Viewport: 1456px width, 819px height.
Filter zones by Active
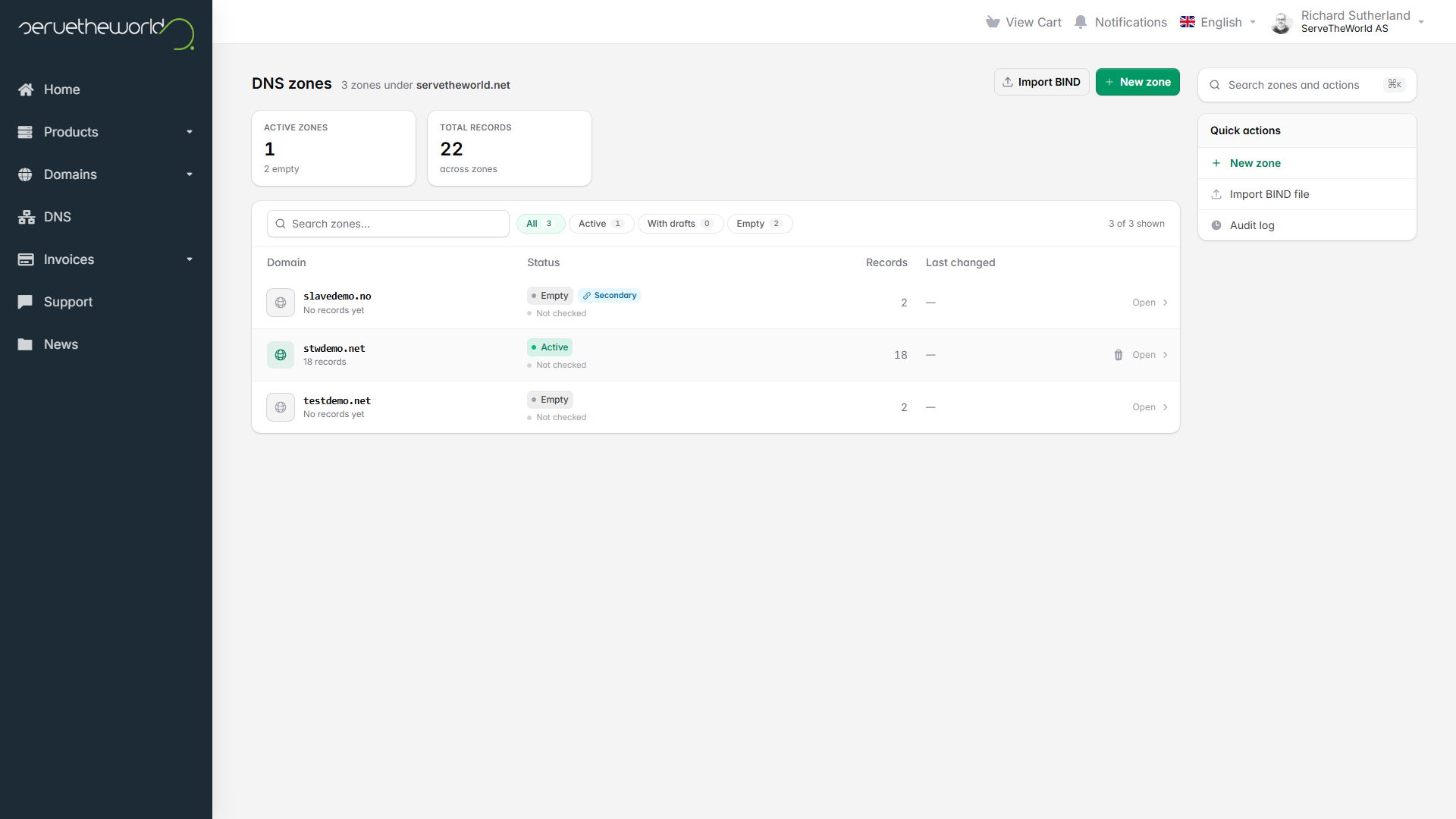tap(601, 224)
